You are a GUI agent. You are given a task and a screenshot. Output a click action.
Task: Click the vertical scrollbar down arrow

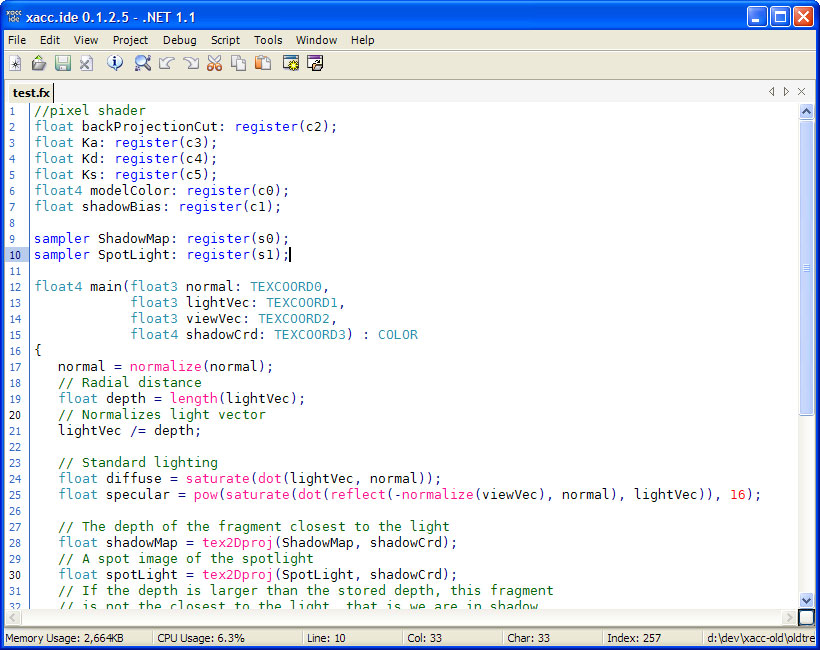pyautogui.click(x=807, y=600)
